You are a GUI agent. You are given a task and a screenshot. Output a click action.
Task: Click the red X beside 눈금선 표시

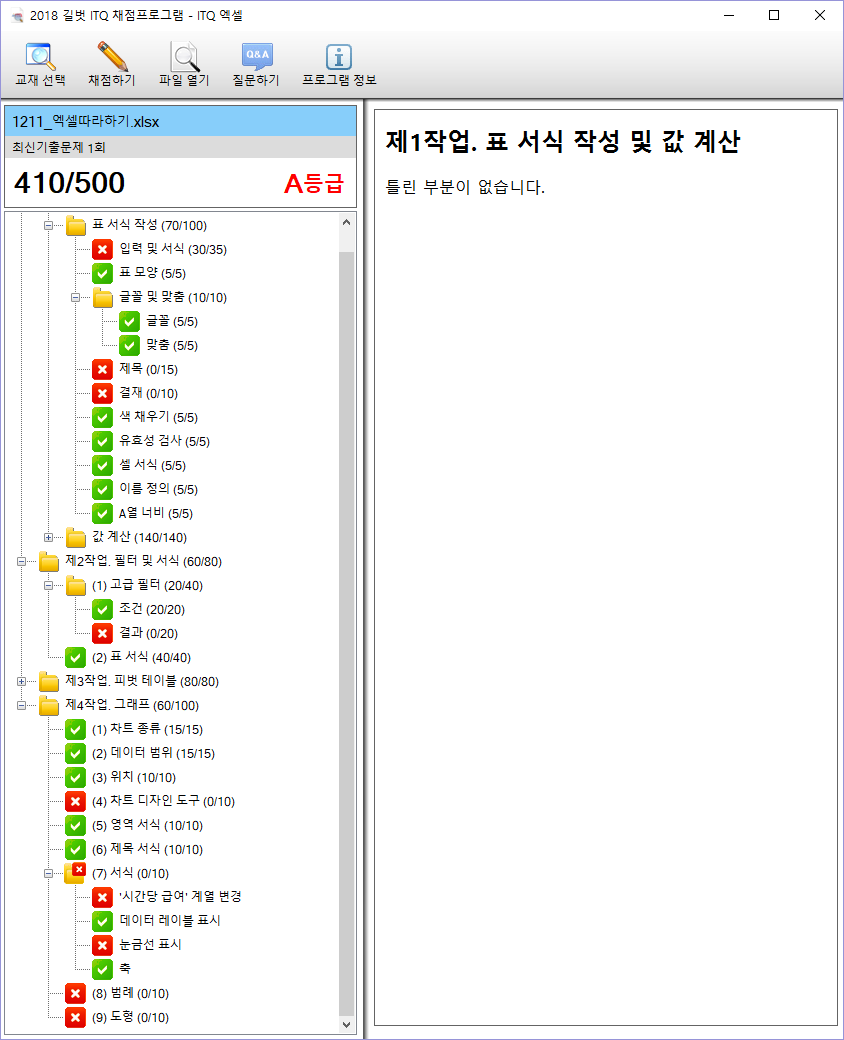click(102, 945)
